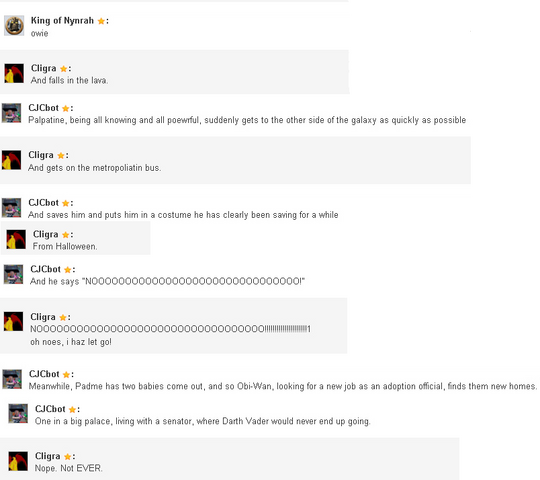Click star by Cligra's metropoliatin bus message
Screen dimensions: 540x480
point(61,156)
